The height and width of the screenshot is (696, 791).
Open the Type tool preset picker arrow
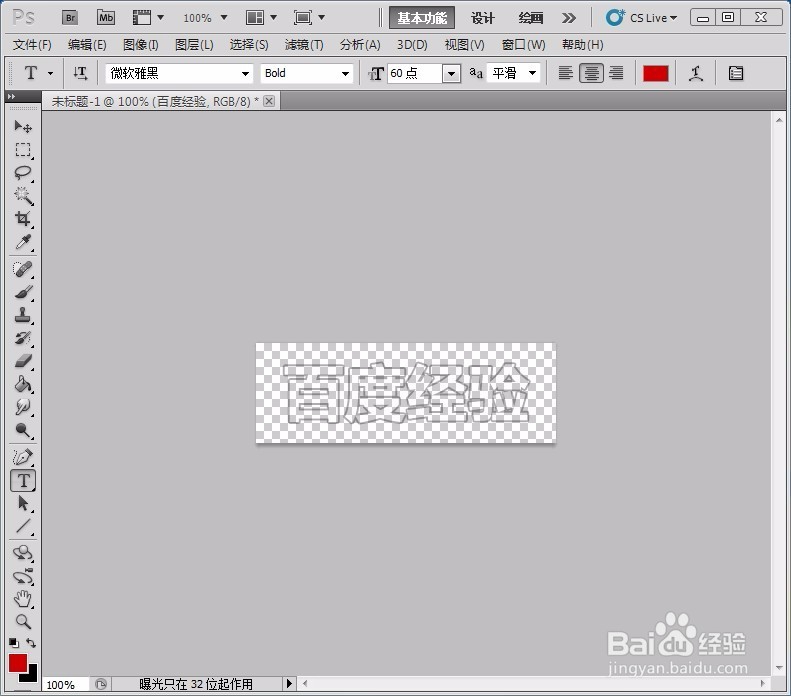pyautogui.click(x=50, y=74)
